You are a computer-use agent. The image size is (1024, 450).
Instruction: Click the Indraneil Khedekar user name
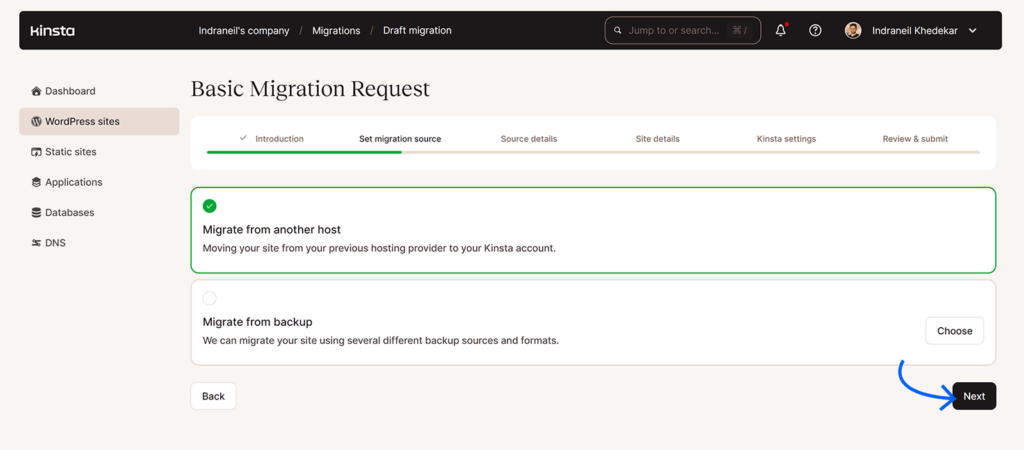pyautogui.click(x=915, y=31)
